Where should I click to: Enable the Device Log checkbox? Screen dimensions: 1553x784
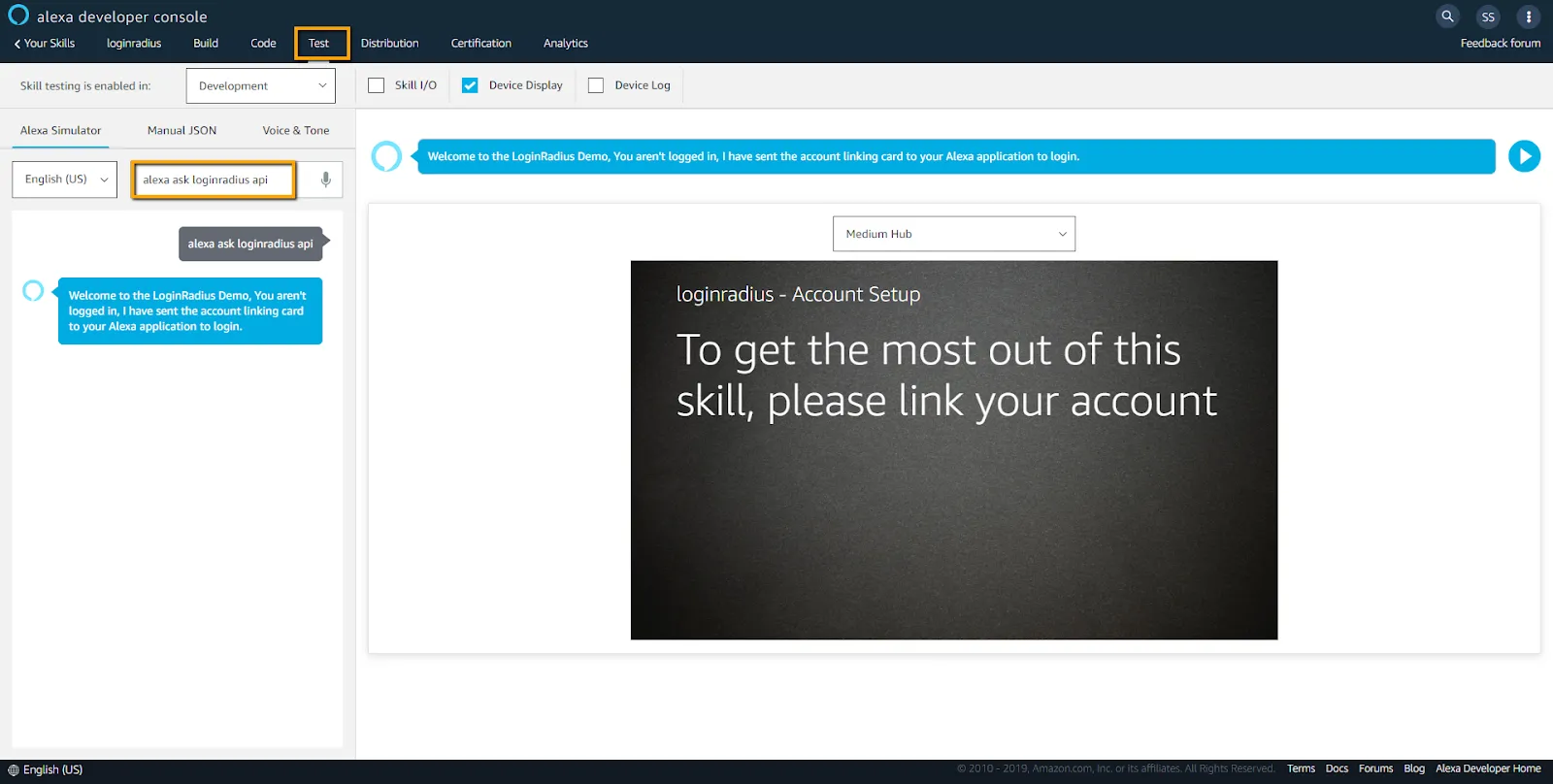pos(596,85)
